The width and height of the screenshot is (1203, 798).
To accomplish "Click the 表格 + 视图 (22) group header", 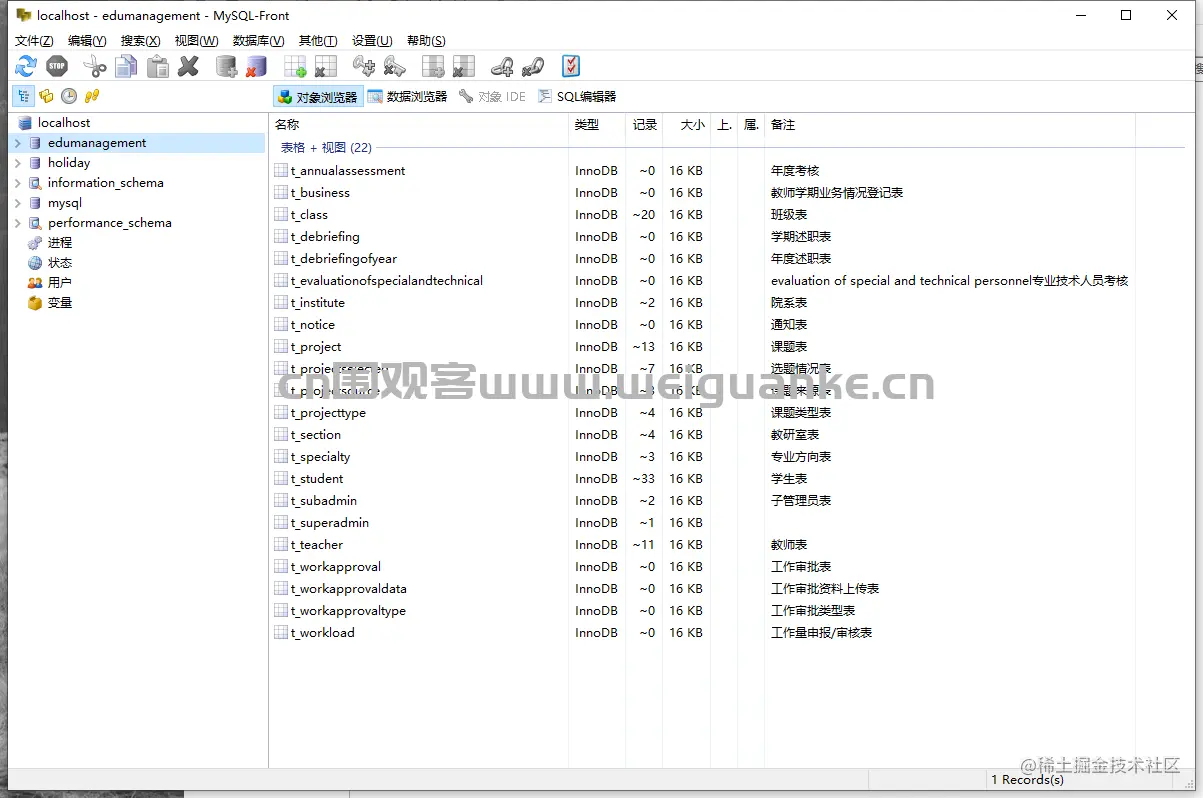I will click(326, 148).
